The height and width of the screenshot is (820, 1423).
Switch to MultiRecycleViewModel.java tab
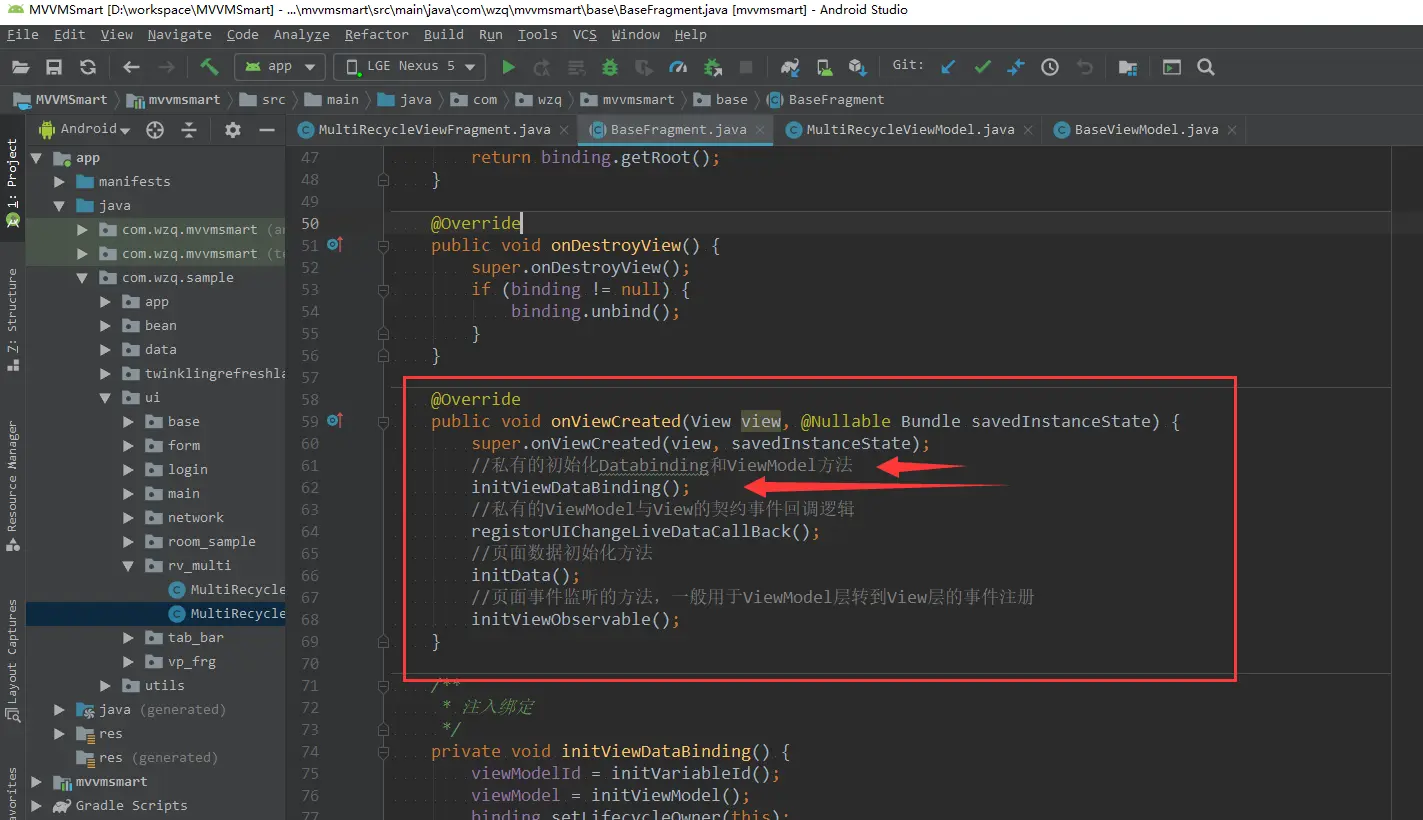coord(910,130)
